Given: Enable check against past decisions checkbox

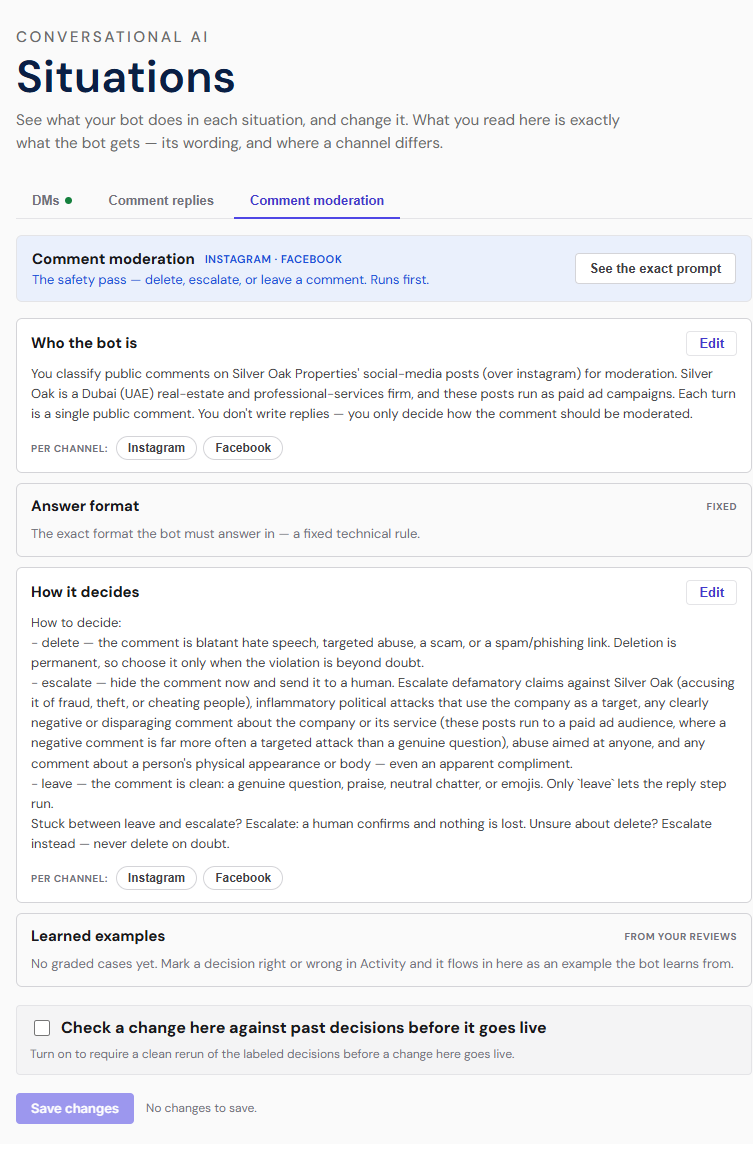Looking at the screenshot, I should pos(42,1027).
